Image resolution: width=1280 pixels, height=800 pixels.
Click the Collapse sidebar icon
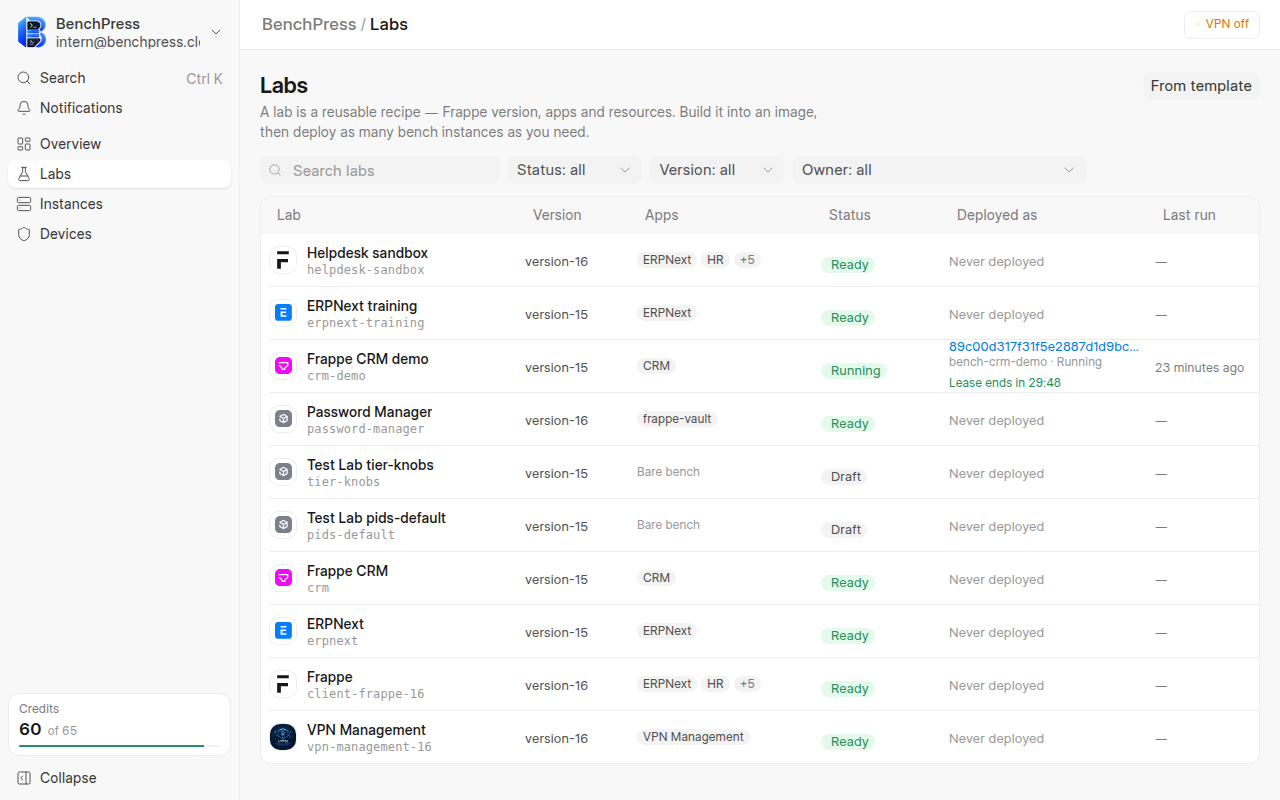click(24, 778)
